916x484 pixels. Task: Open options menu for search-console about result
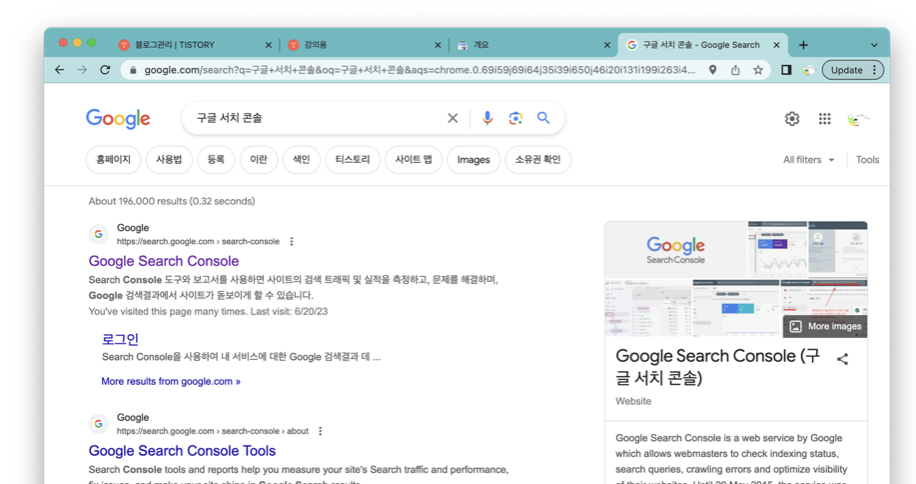coord(320,431)
